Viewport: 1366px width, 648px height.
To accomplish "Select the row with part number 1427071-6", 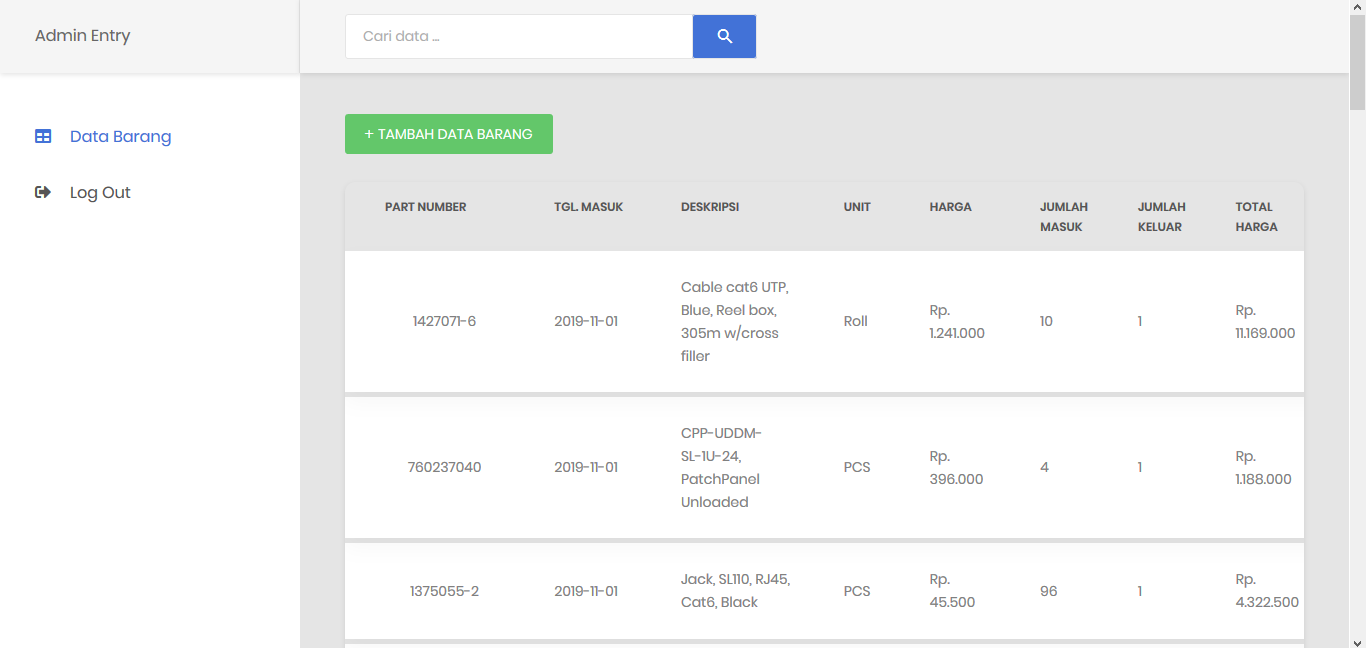I will click(824, 321).
